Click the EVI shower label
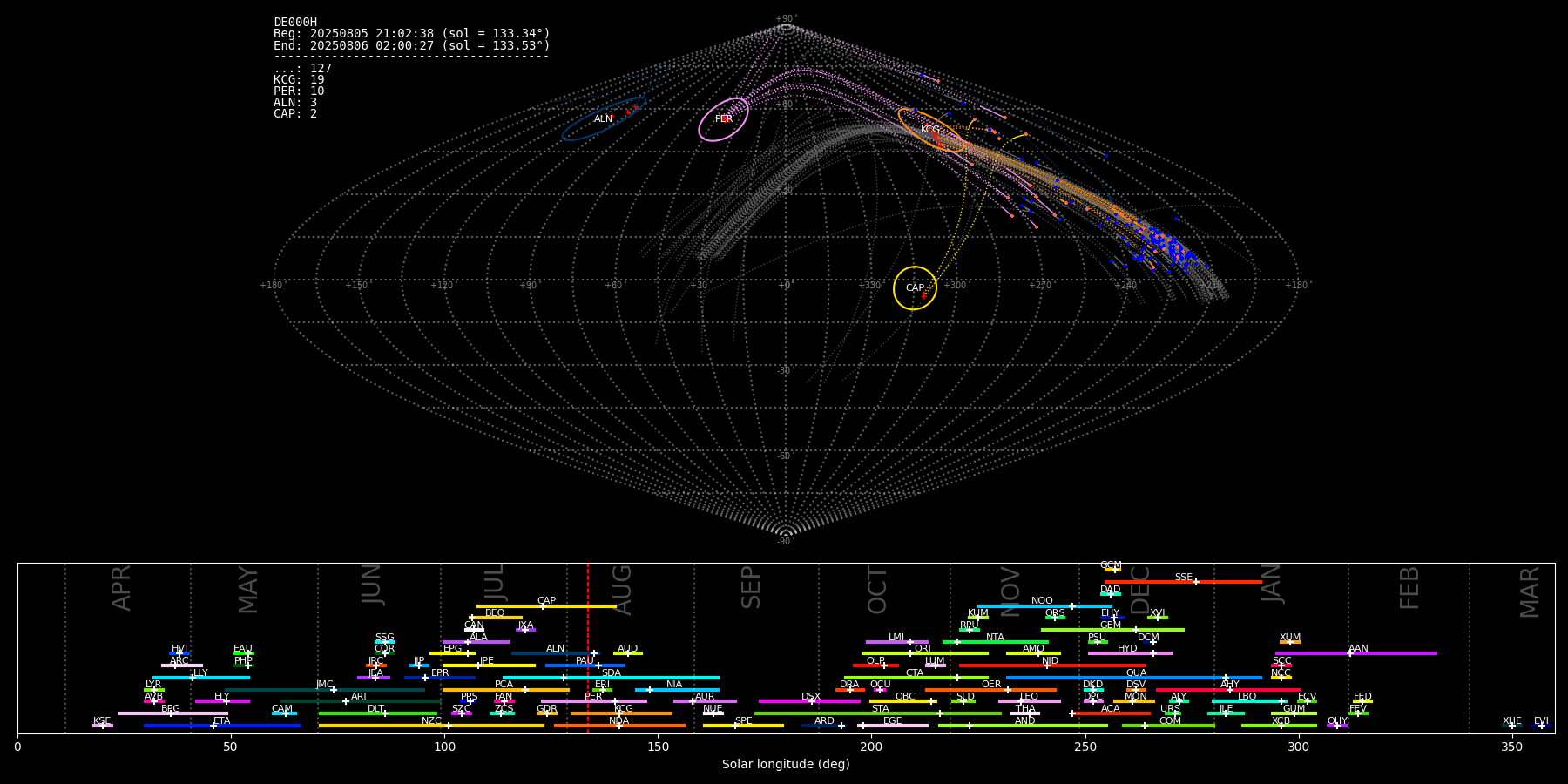This screenshot has width=1568, height=784. pyautogui.click(x=1541, y=721)
